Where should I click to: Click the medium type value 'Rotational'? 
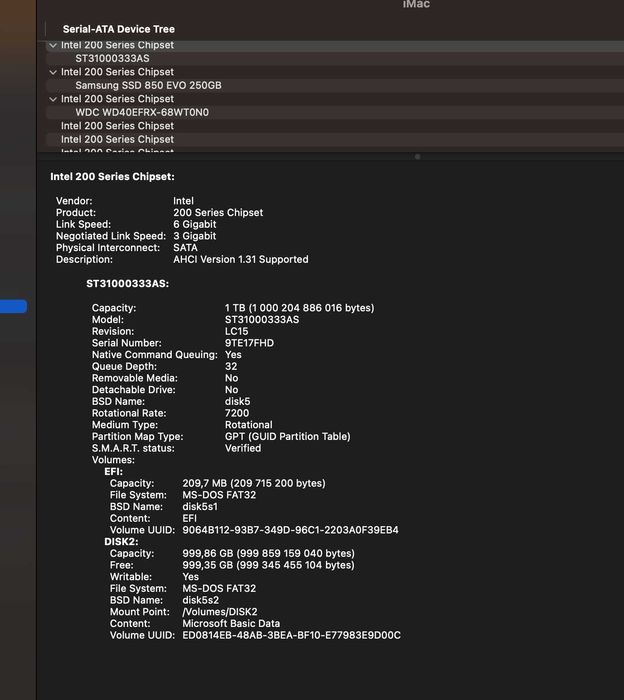click(x=249, y=425)
